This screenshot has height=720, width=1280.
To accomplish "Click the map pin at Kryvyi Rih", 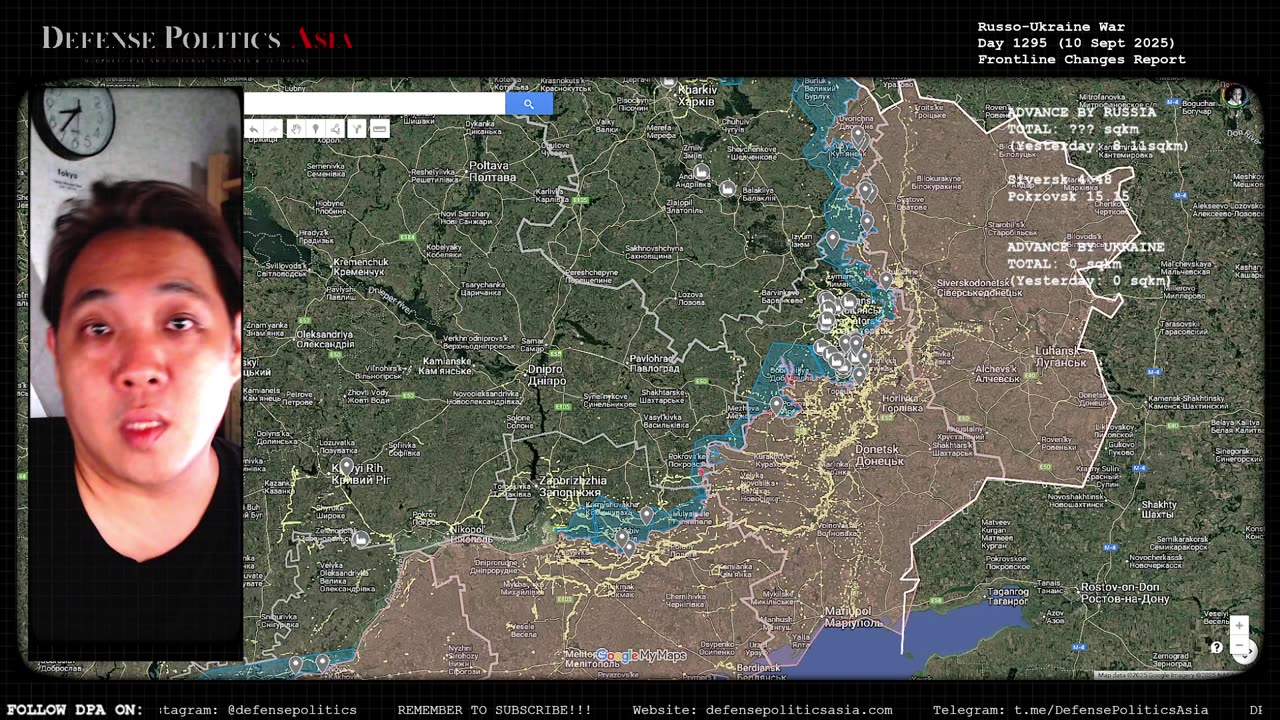I will 347,467.
